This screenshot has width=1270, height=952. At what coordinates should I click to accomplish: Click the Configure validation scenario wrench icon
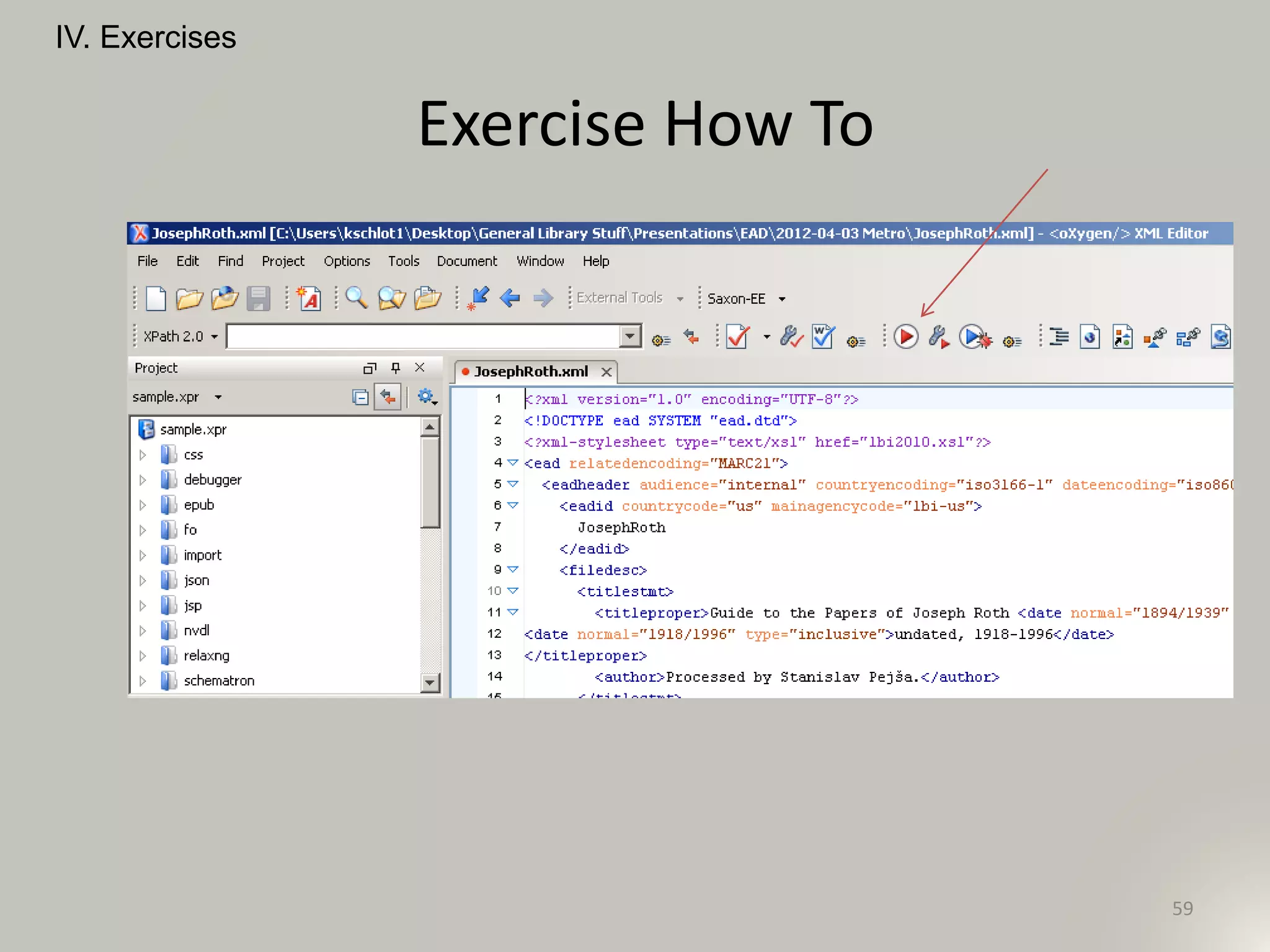click(791, 337)
